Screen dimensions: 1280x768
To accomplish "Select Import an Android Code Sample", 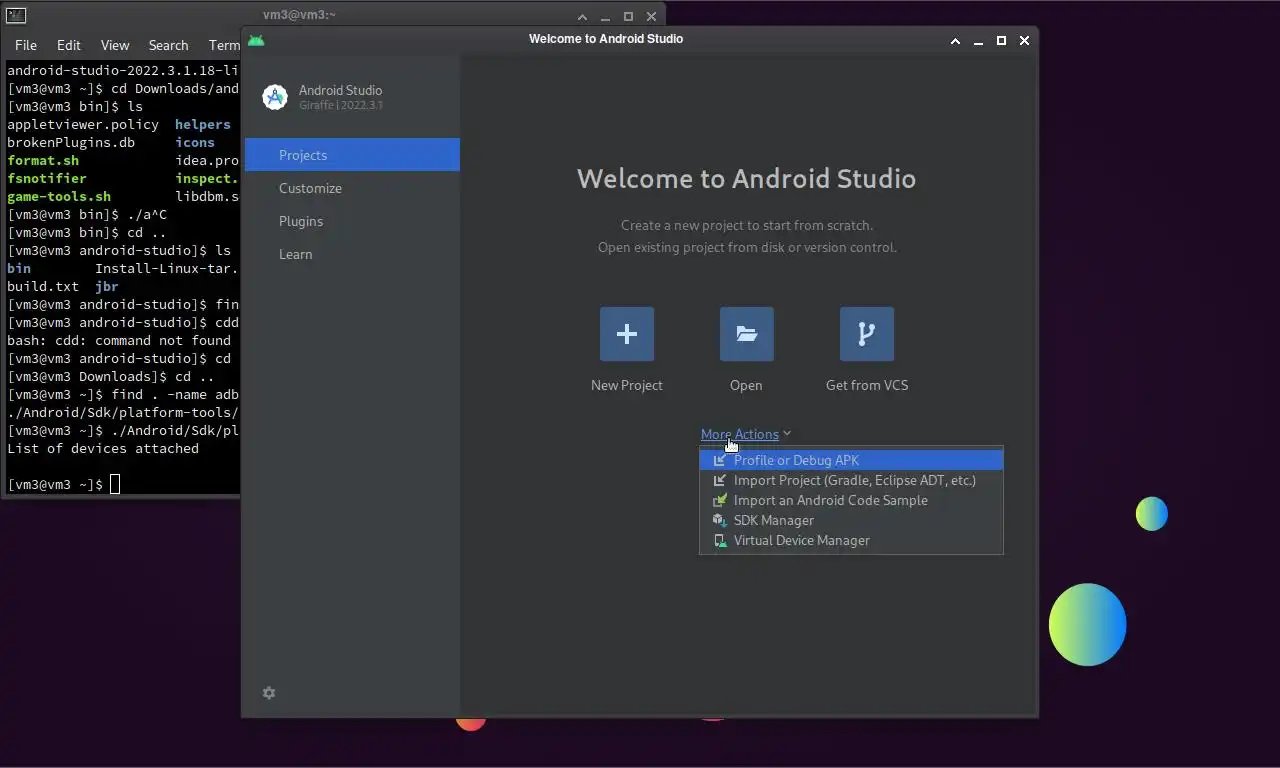I will (851, 500).
